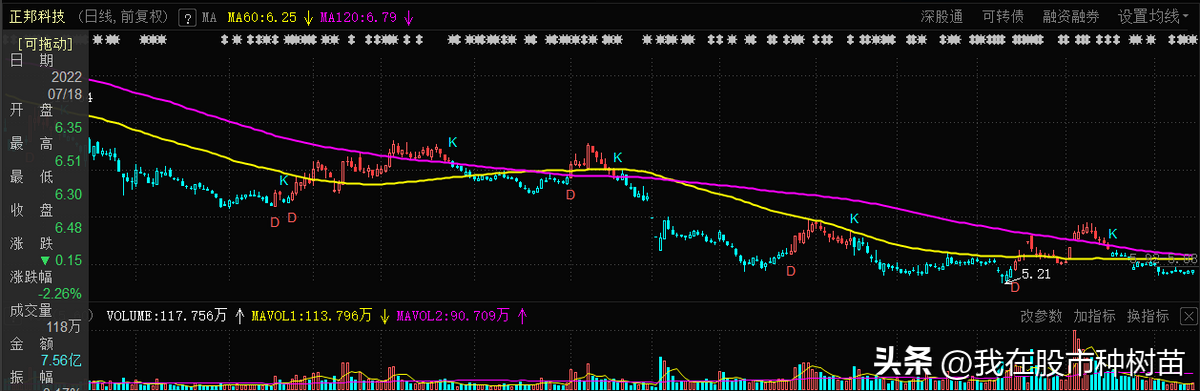Select the cyan K marker nearest the chart's right edge
Viewport: 1200px width, 391px height.
point(1113,234)
